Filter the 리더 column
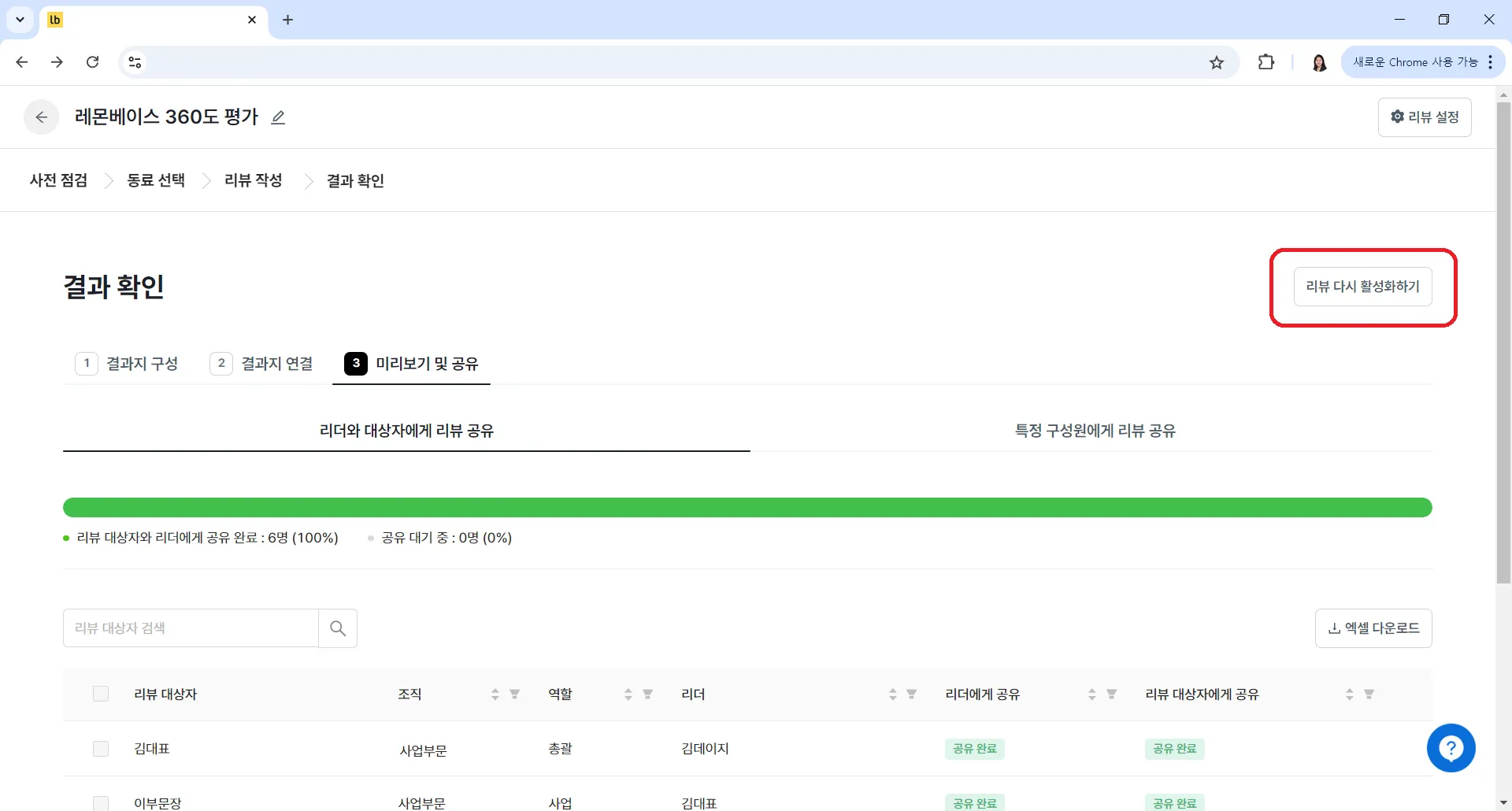Screen dimensions: 1512x811 click(911, 694)
